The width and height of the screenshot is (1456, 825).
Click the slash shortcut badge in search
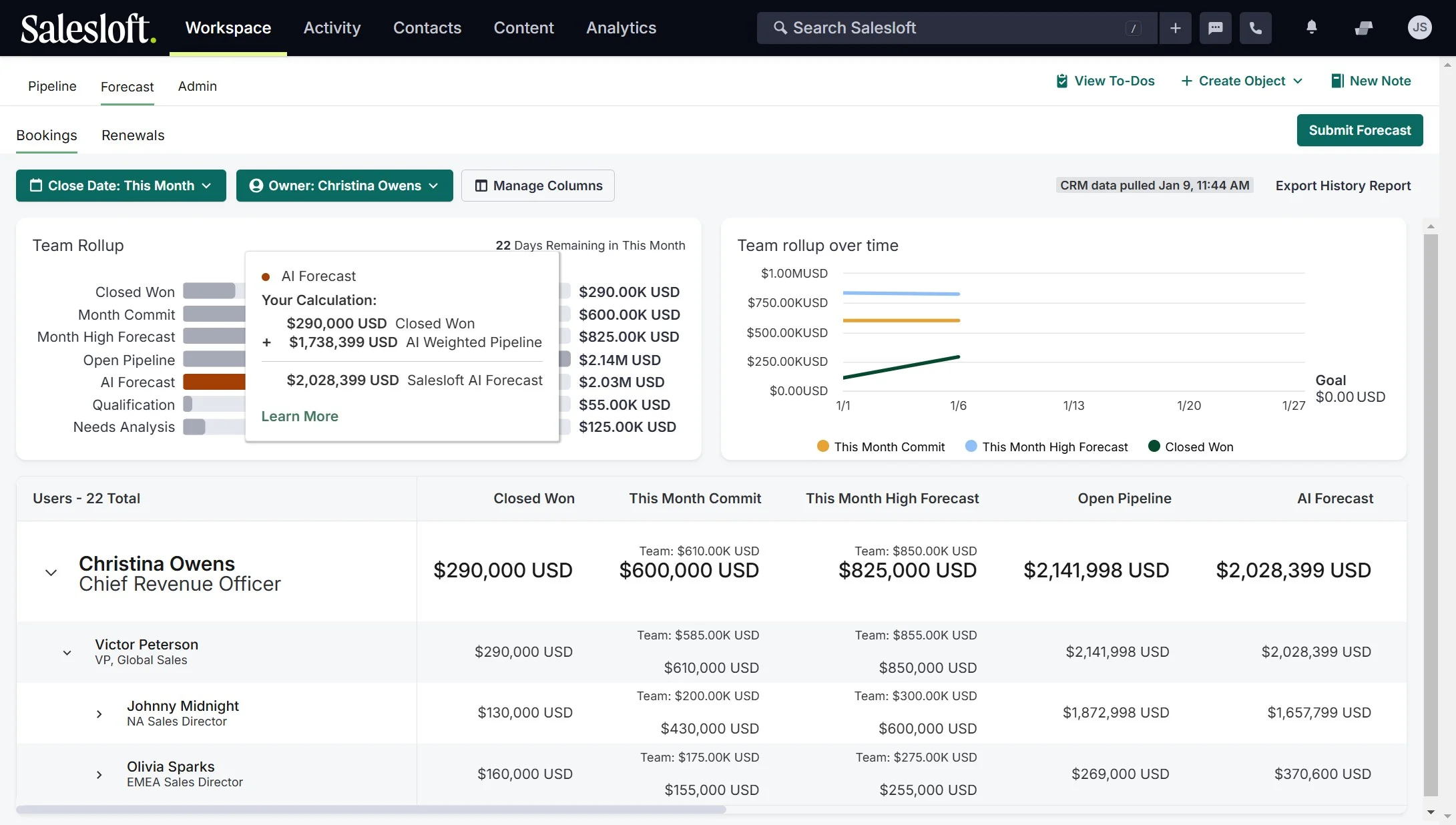click(x=1133, y=28)
